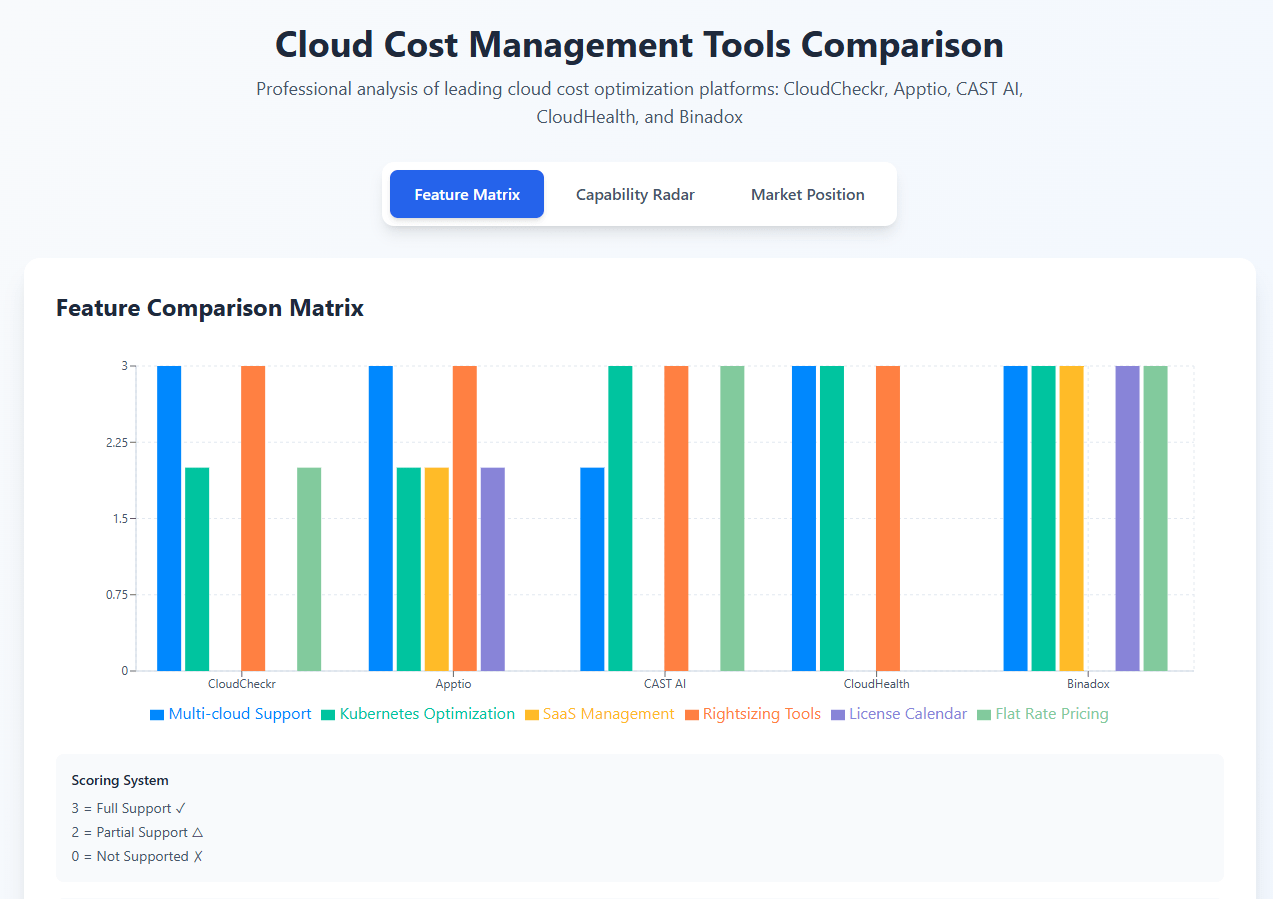The width and height of the screenshot is (1273, 899).
Task: Click the '3 = Full Support' line
Action: pos(129,808)
